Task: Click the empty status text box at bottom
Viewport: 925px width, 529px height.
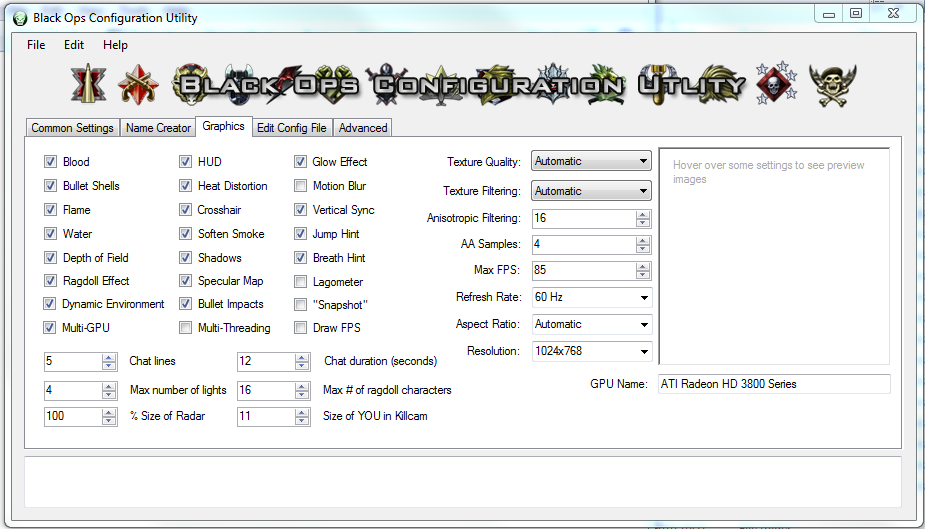Action: point(463,482)
